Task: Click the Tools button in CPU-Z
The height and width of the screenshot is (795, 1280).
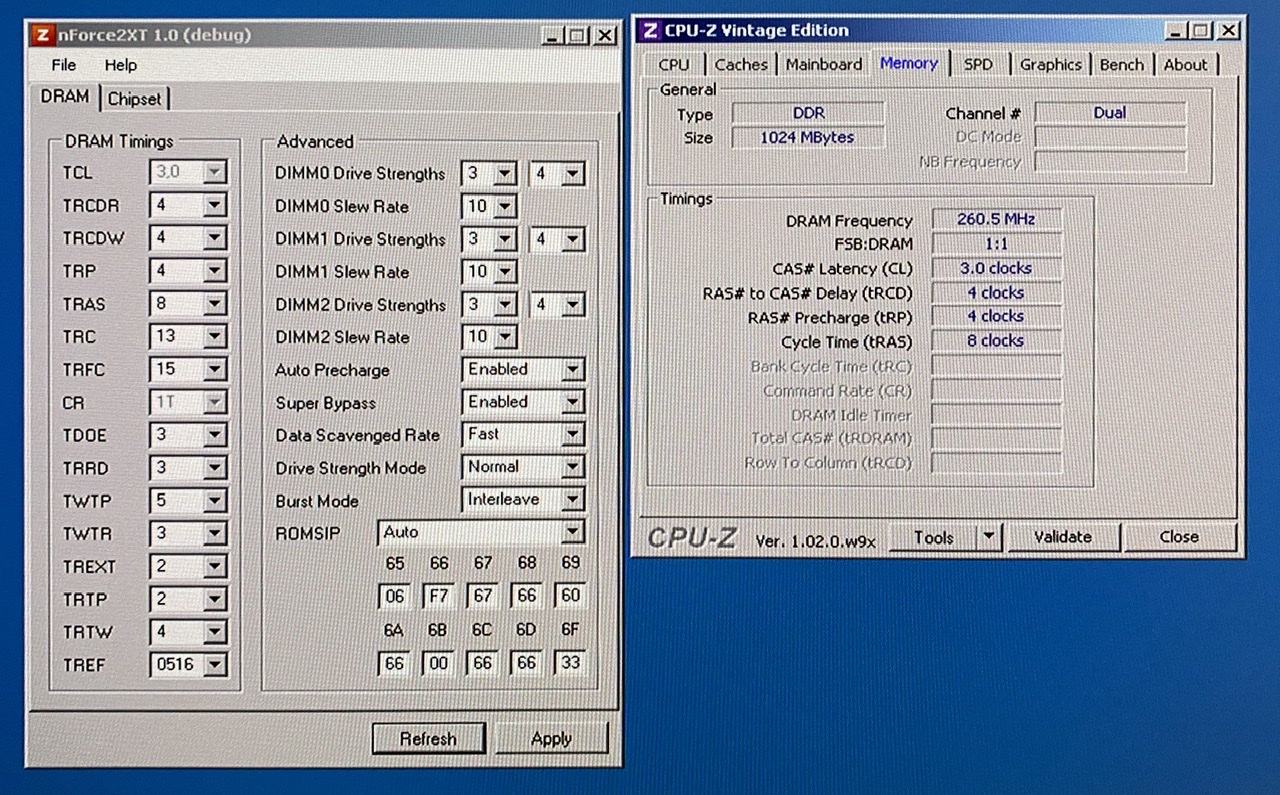Action: (x=933, y=538)
